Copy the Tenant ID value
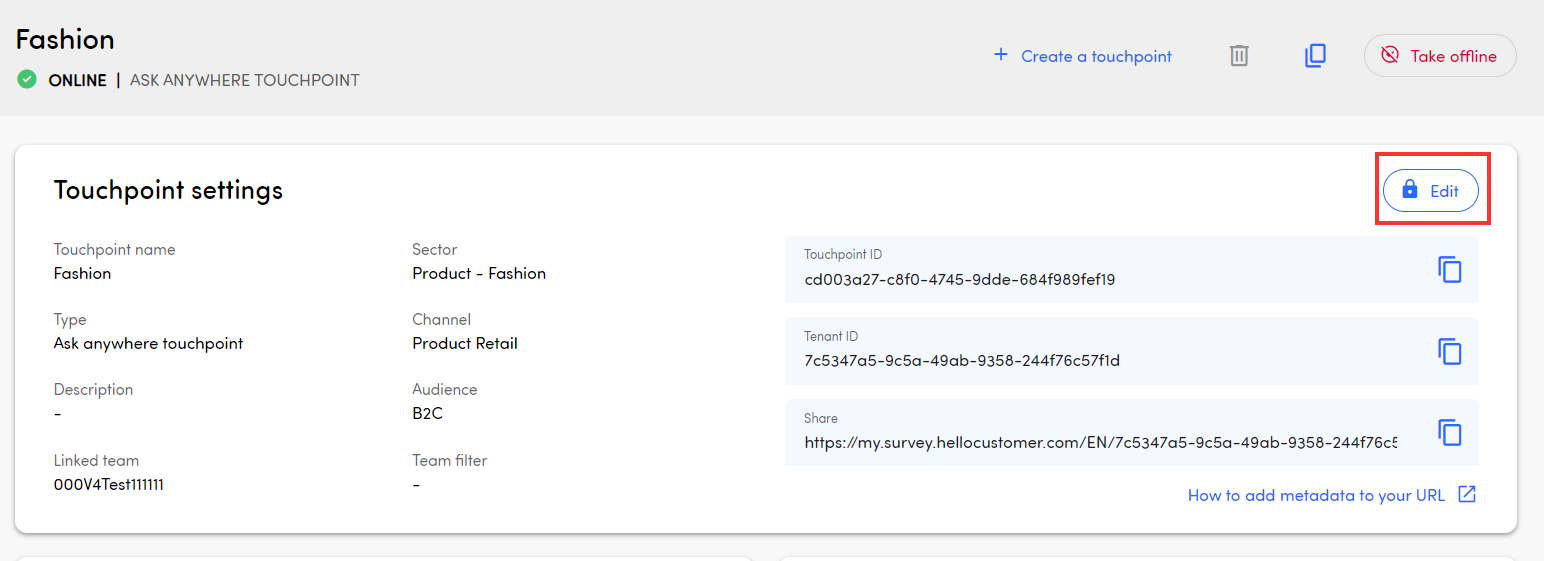 pyautogui.click(x=1449, y=351)
